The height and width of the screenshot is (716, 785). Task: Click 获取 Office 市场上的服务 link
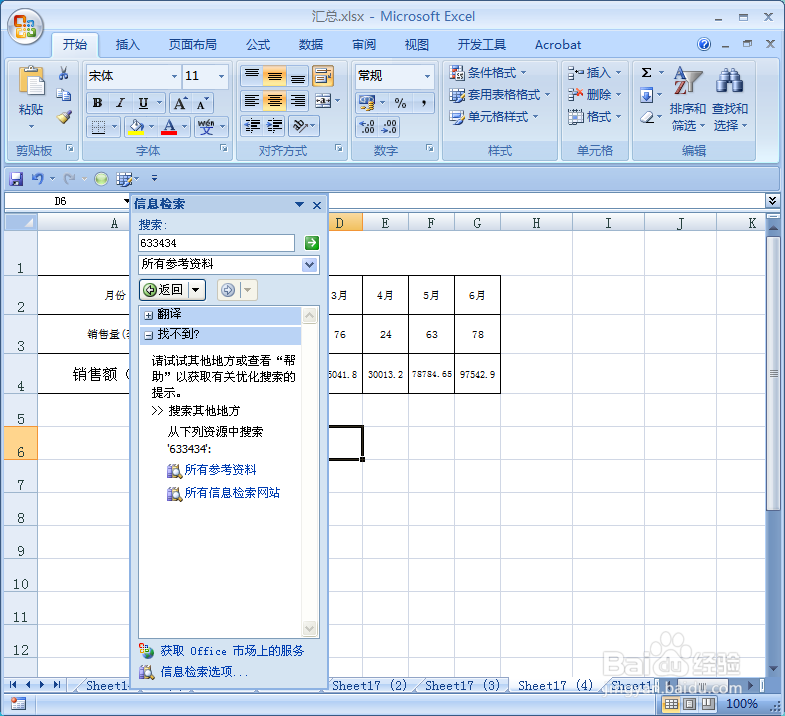coord(232,651)
